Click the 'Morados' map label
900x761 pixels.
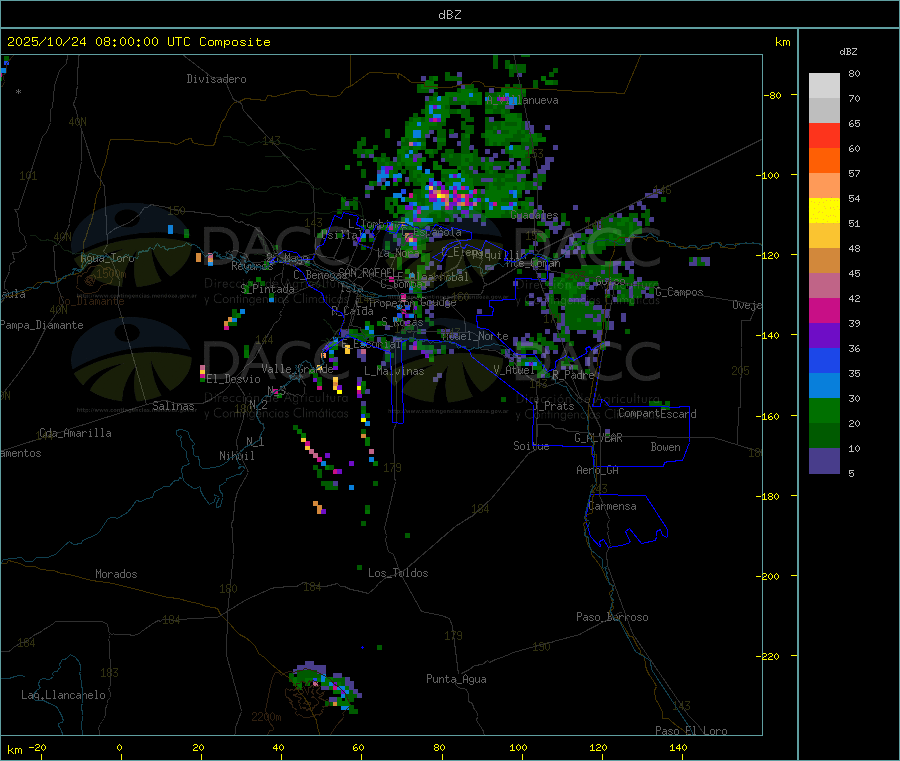pyautogui.click(x=116, y=574)
